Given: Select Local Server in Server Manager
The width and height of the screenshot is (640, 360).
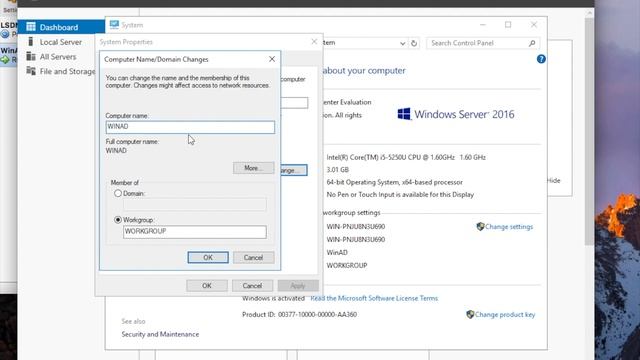Looking at the screenshot, I should pyautogui.click(x=61, y=42).
